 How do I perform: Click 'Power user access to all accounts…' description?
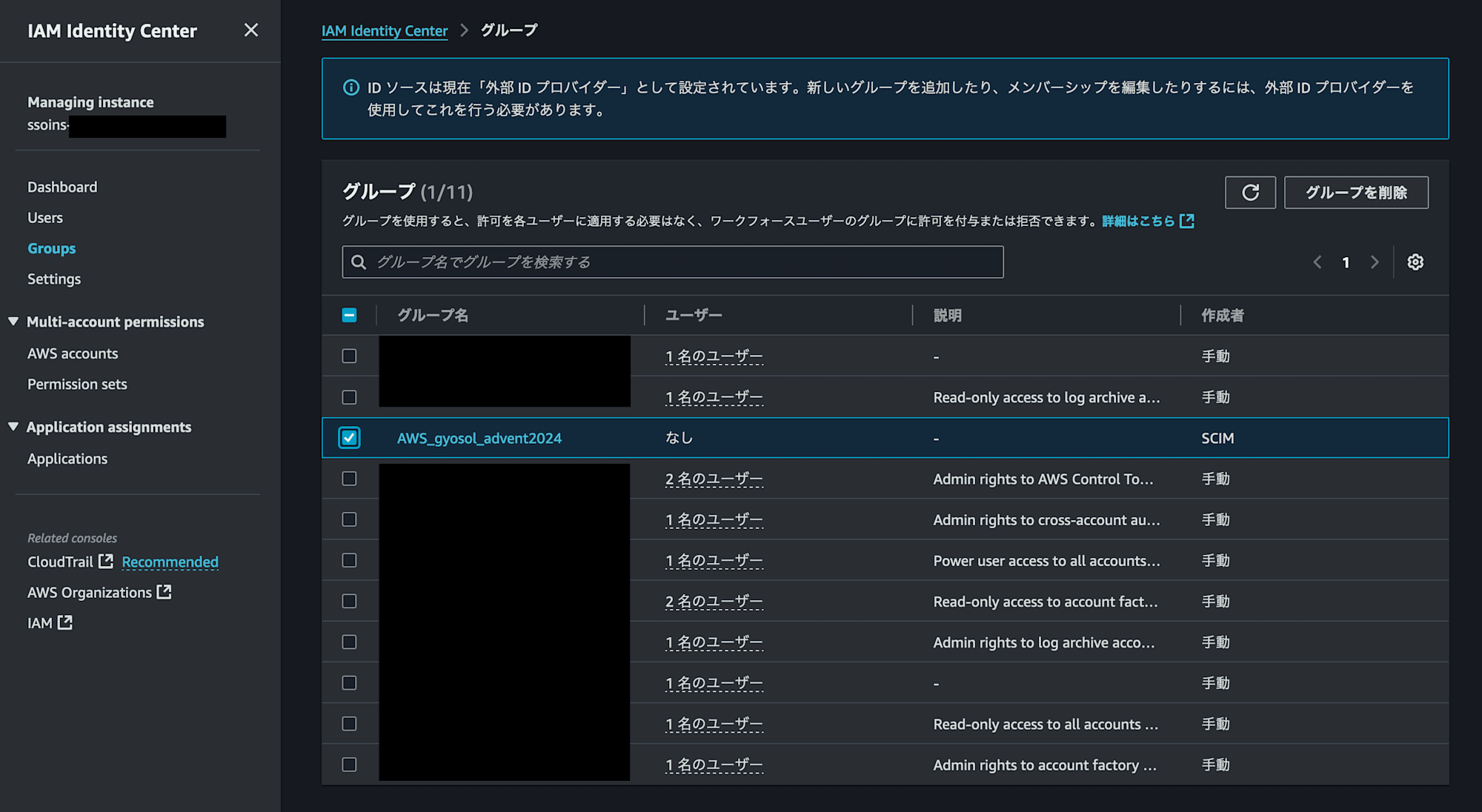pos(1046,560)
